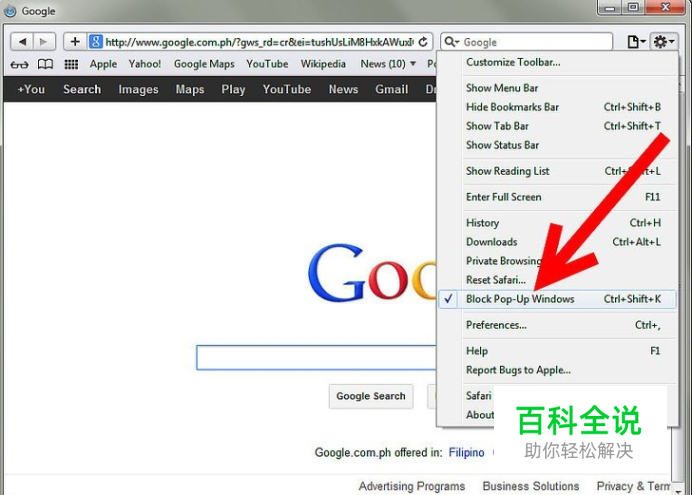Open Business Solutions link
This screenshot has height=495, width=692.
531,486
